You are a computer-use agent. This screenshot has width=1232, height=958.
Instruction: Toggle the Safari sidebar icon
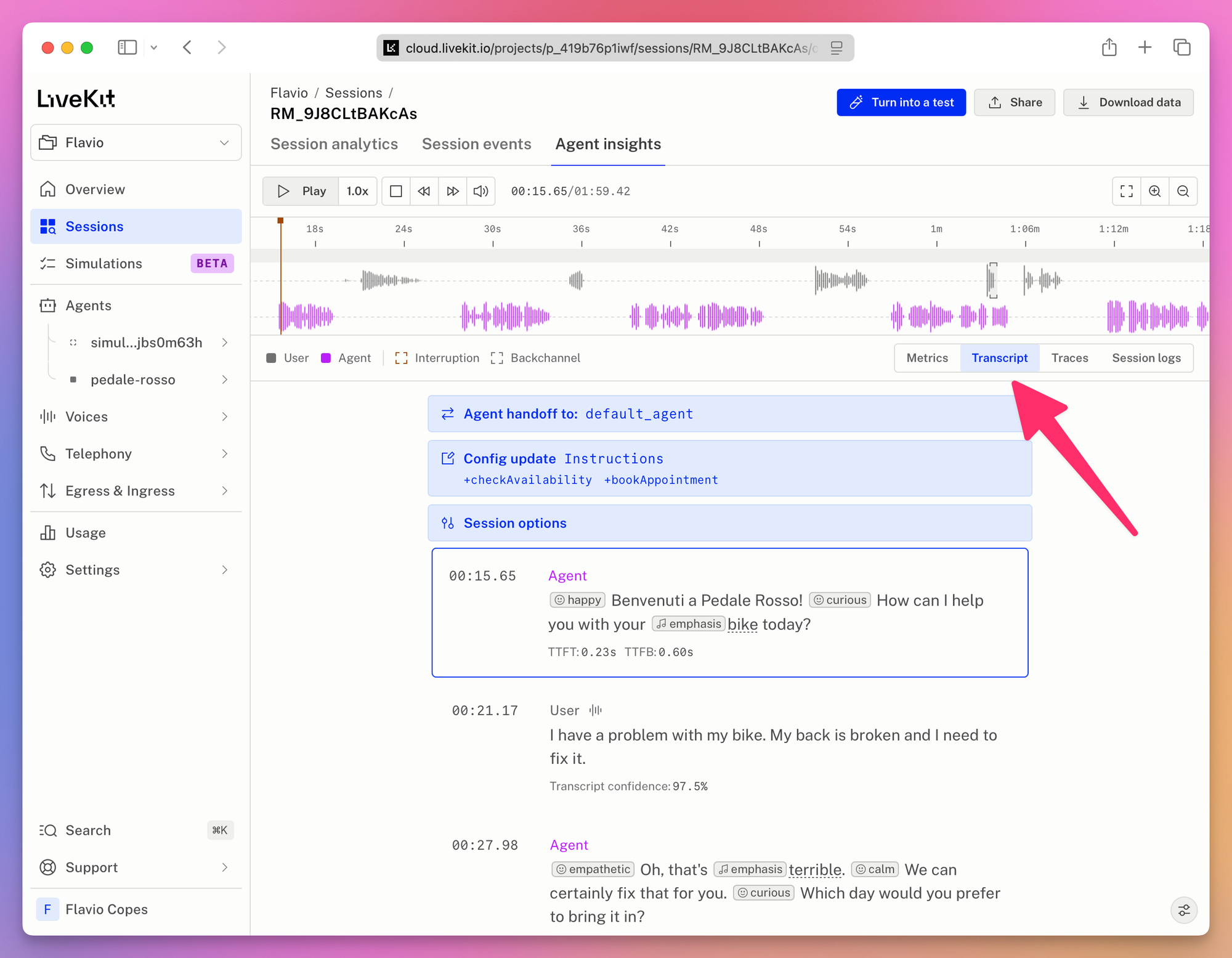click(x=127, y=47)
